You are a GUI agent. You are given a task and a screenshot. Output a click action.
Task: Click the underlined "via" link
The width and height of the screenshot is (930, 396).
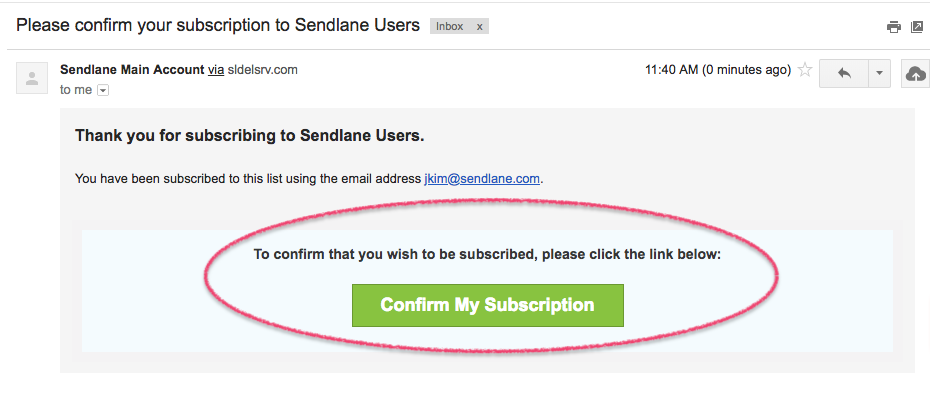[x=216, y=69]
